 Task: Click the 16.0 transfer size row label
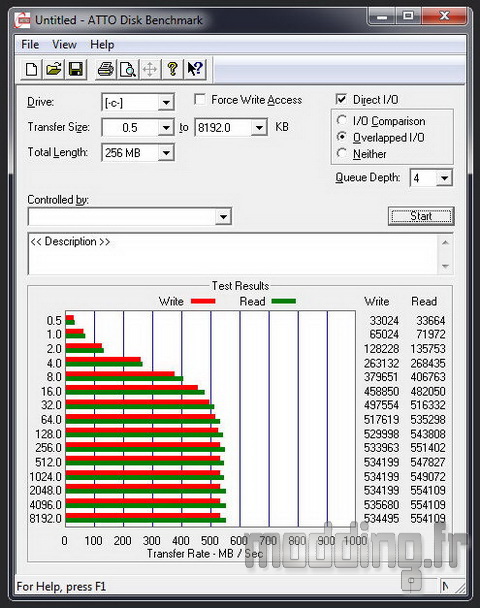51,392
